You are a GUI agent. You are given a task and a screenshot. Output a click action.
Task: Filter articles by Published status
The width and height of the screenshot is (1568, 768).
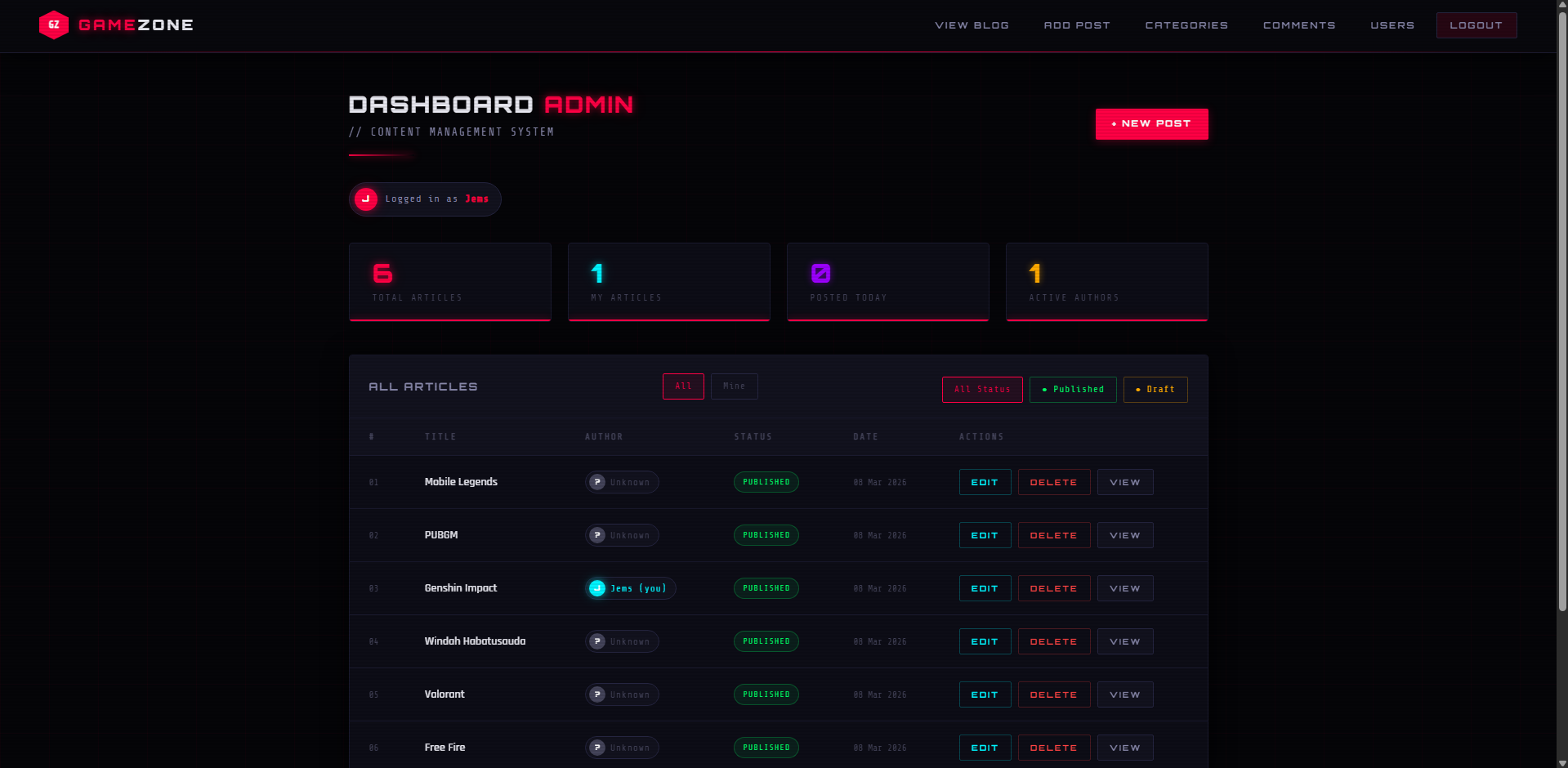pos(1073,390)
